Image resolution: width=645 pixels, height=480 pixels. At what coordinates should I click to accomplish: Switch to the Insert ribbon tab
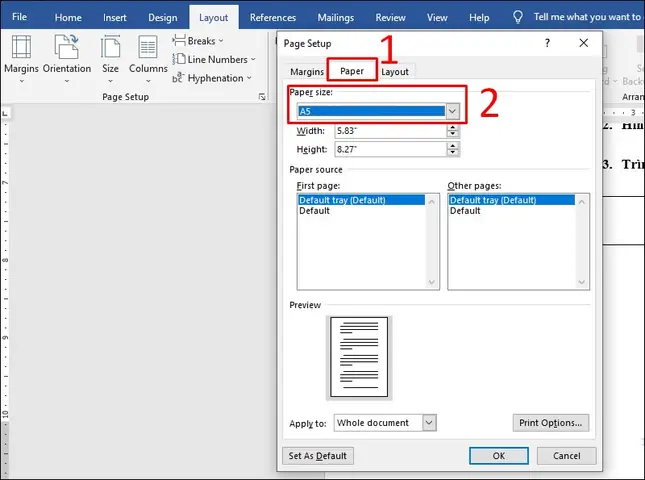pos(114,17)
